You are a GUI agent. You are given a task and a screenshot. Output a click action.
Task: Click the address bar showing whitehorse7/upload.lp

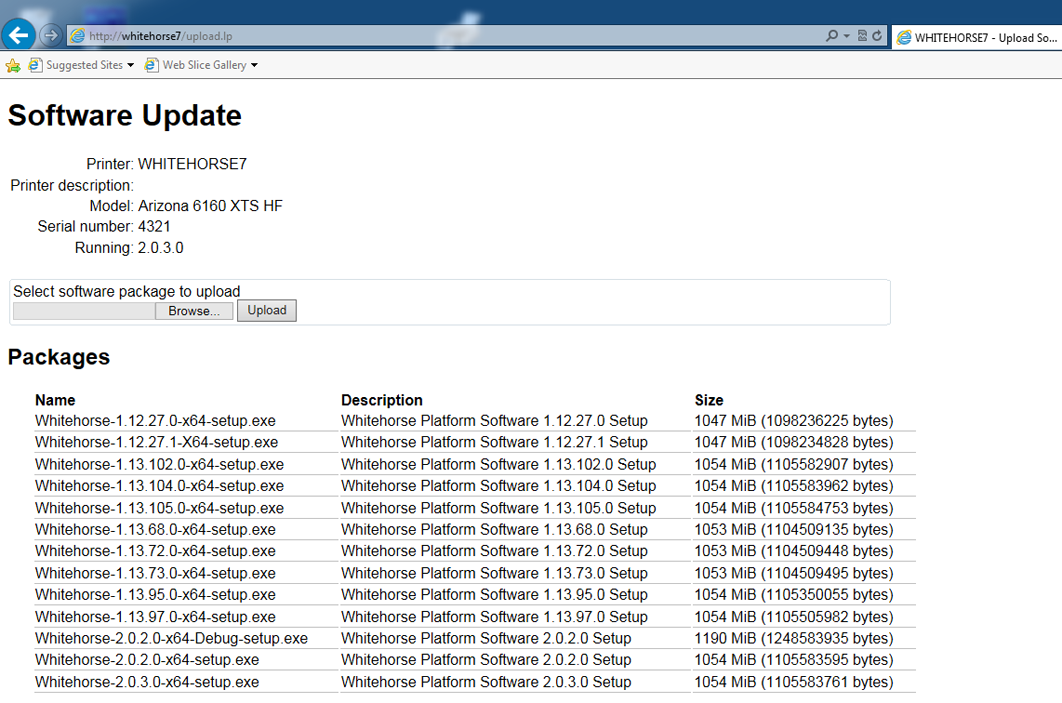coord(447,36)
